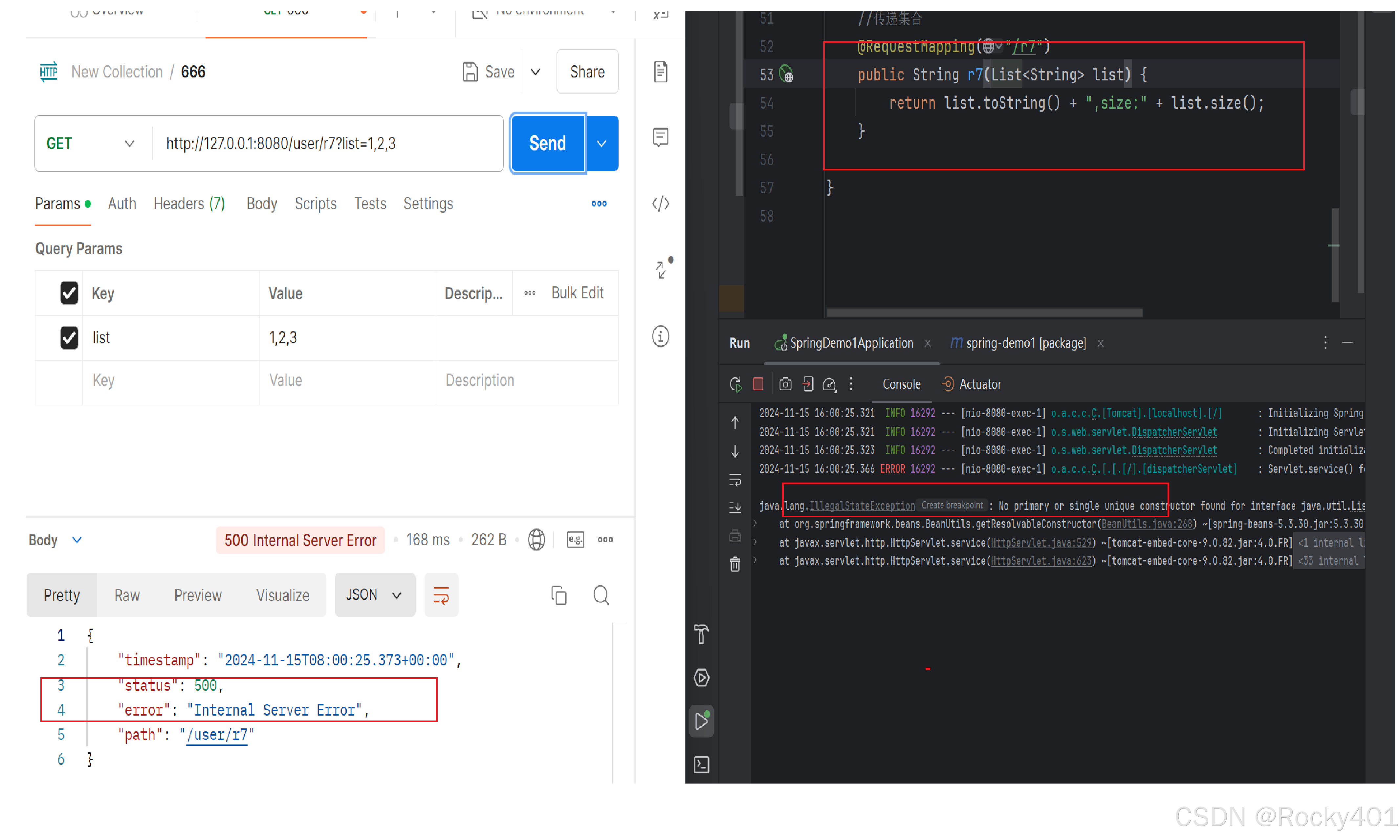Toggle the select-all Key header checkbox
The width and height of the screenshot is (1400, 840).
click(x=69, y=293)
